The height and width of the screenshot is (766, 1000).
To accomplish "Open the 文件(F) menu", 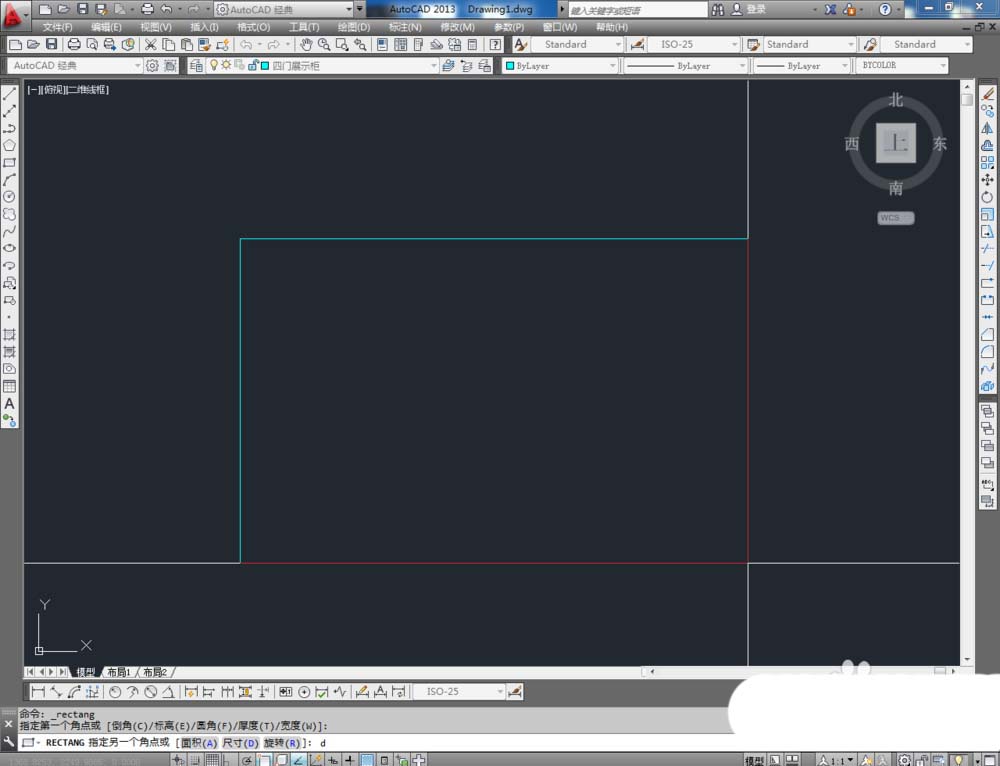I will tap(57, 27).
